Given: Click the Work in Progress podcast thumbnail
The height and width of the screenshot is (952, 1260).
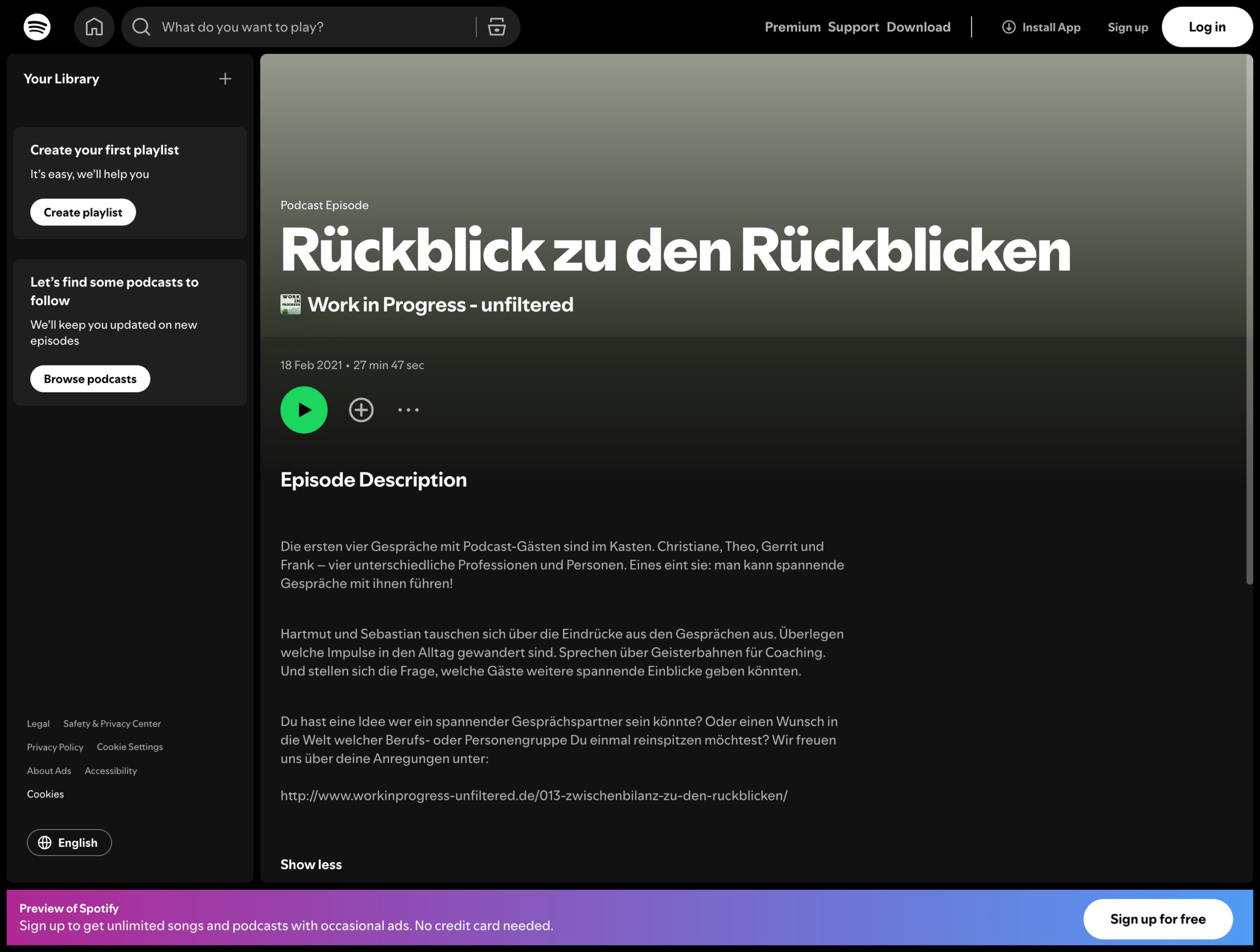Looking at the screenshot, I should [290, 304].
